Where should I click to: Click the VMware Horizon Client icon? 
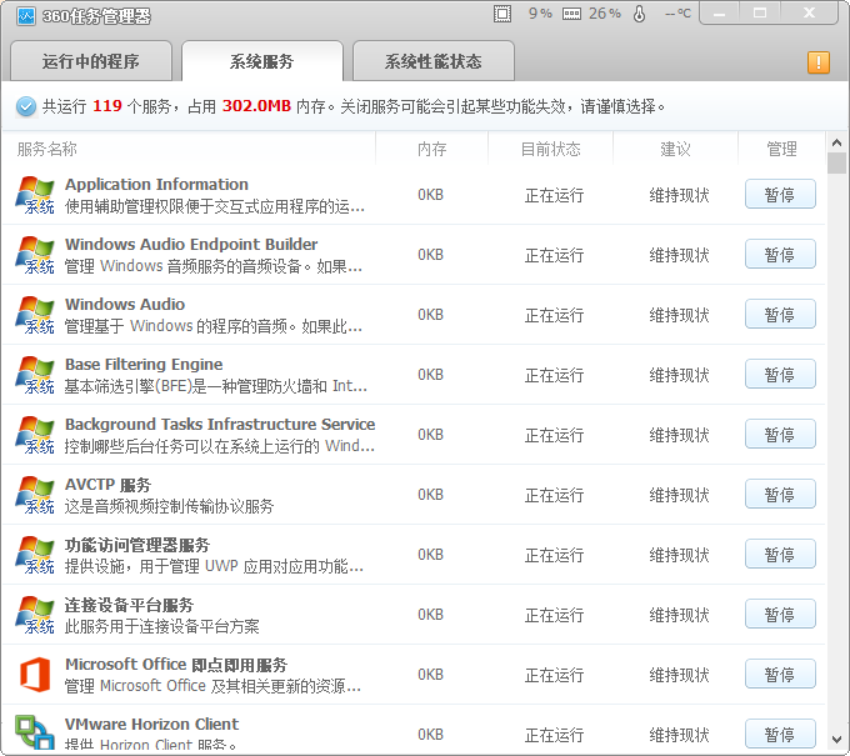coord(35,732)
